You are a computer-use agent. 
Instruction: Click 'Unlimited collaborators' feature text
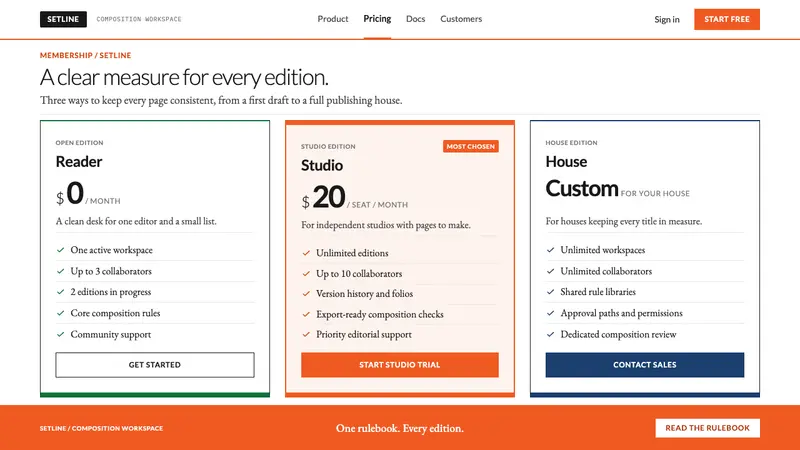click(x=606, y=271)
